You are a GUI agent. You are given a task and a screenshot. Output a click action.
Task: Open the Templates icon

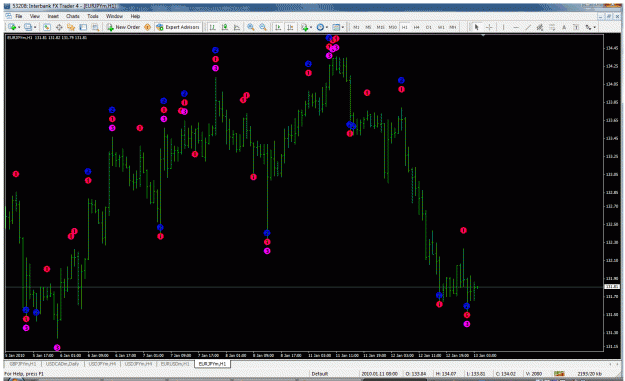(336, 27)
